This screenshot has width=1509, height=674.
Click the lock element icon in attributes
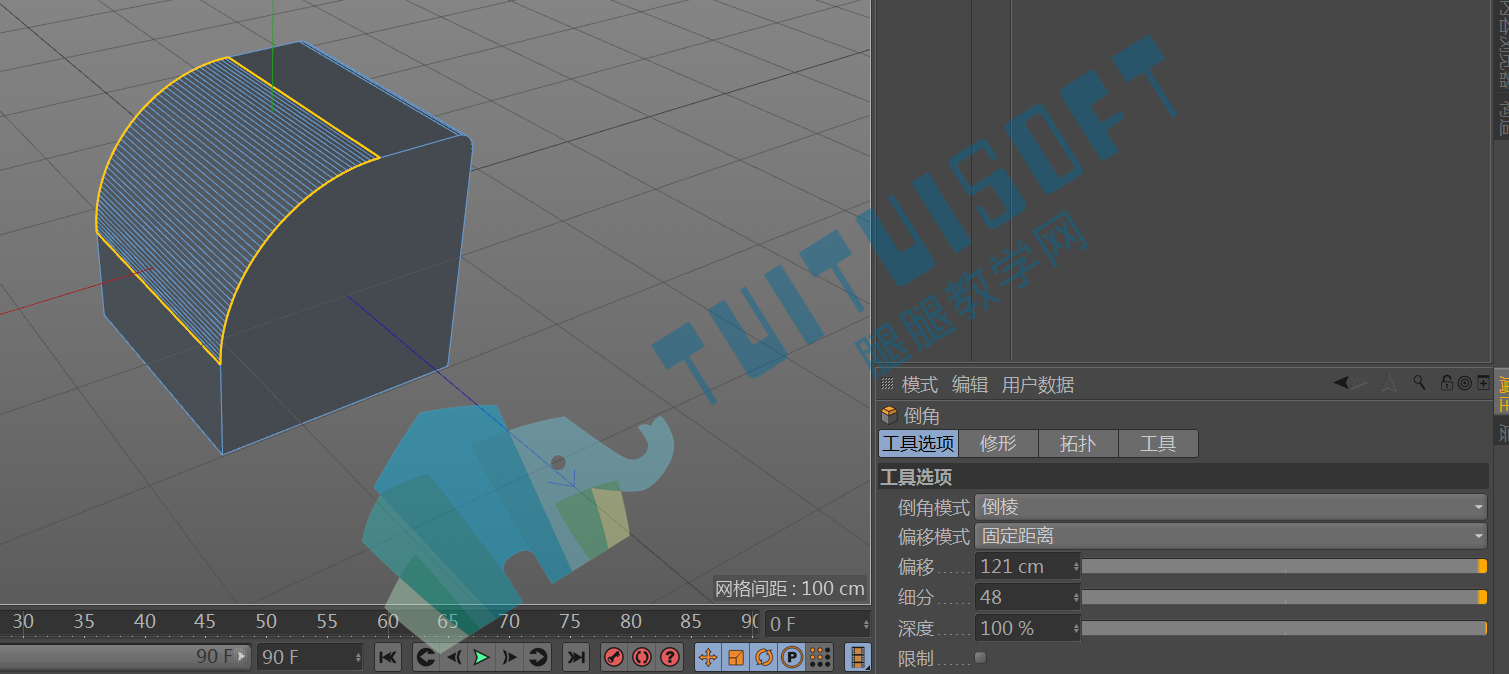tap(1446, 383)
